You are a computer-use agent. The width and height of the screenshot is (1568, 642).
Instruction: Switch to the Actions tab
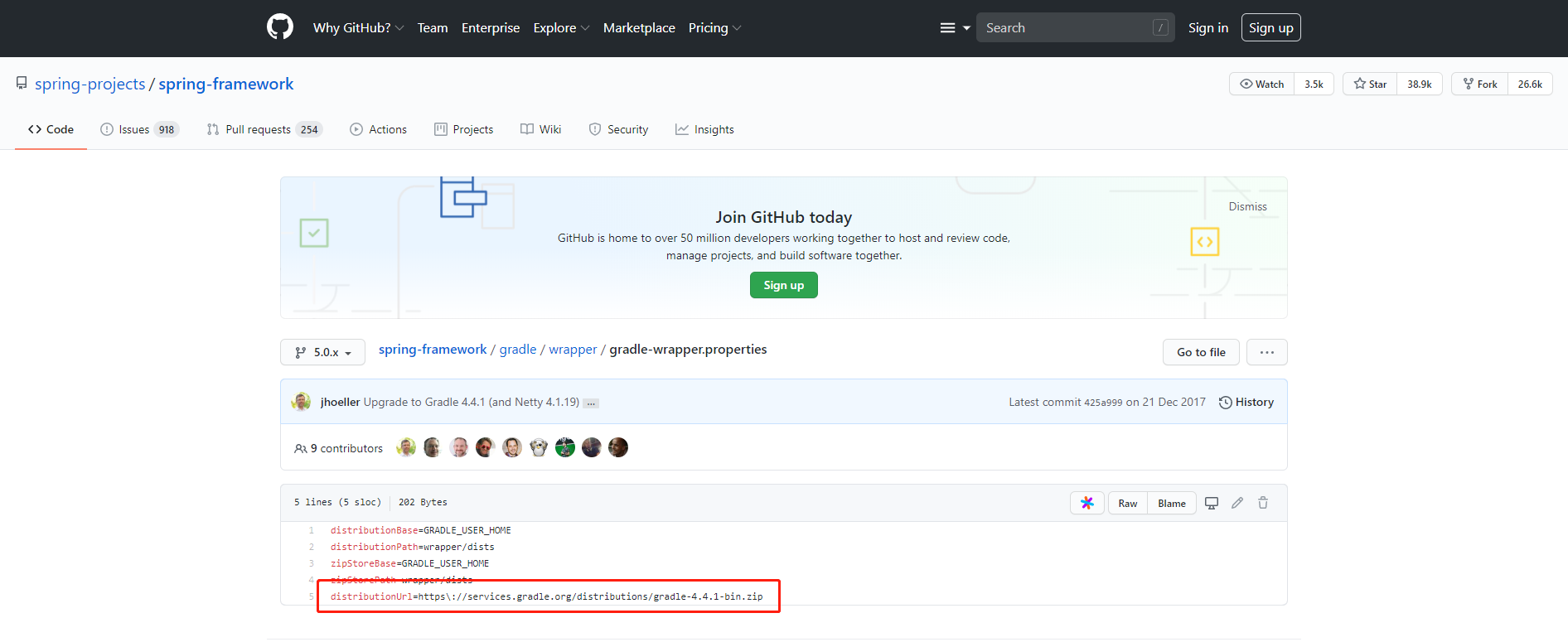click(379, 129)
